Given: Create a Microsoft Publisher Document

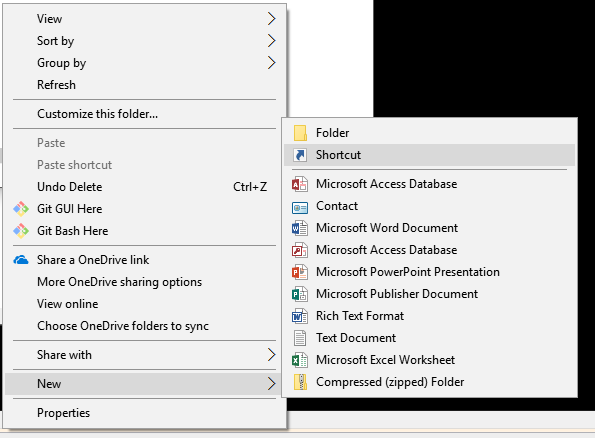Looking at the screenshot, I should tap(430, 294).
